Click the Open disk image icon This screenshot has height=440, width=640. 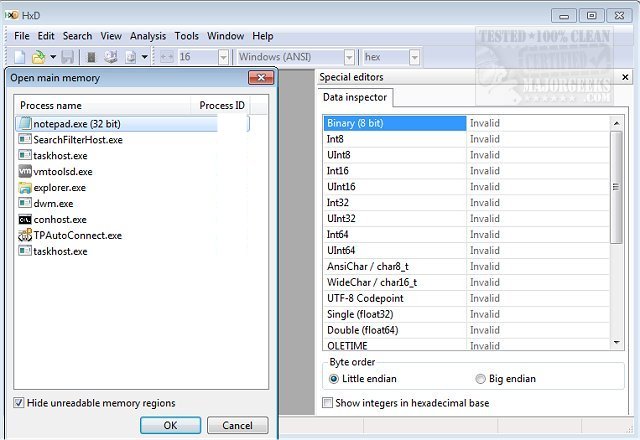click(x=131, y=57)
